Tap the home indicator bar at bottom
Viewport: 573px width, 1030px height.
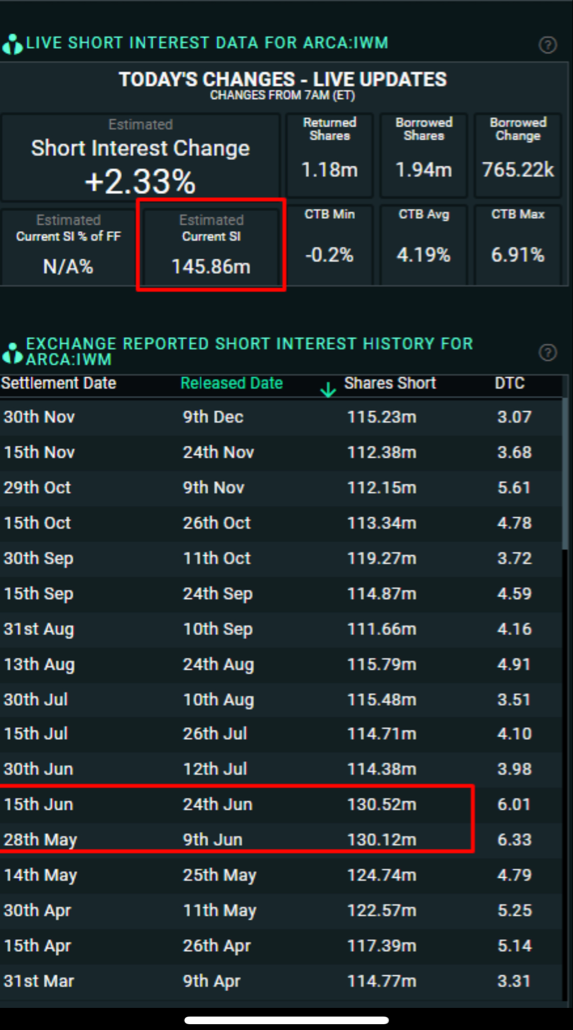pos(286,1020)
